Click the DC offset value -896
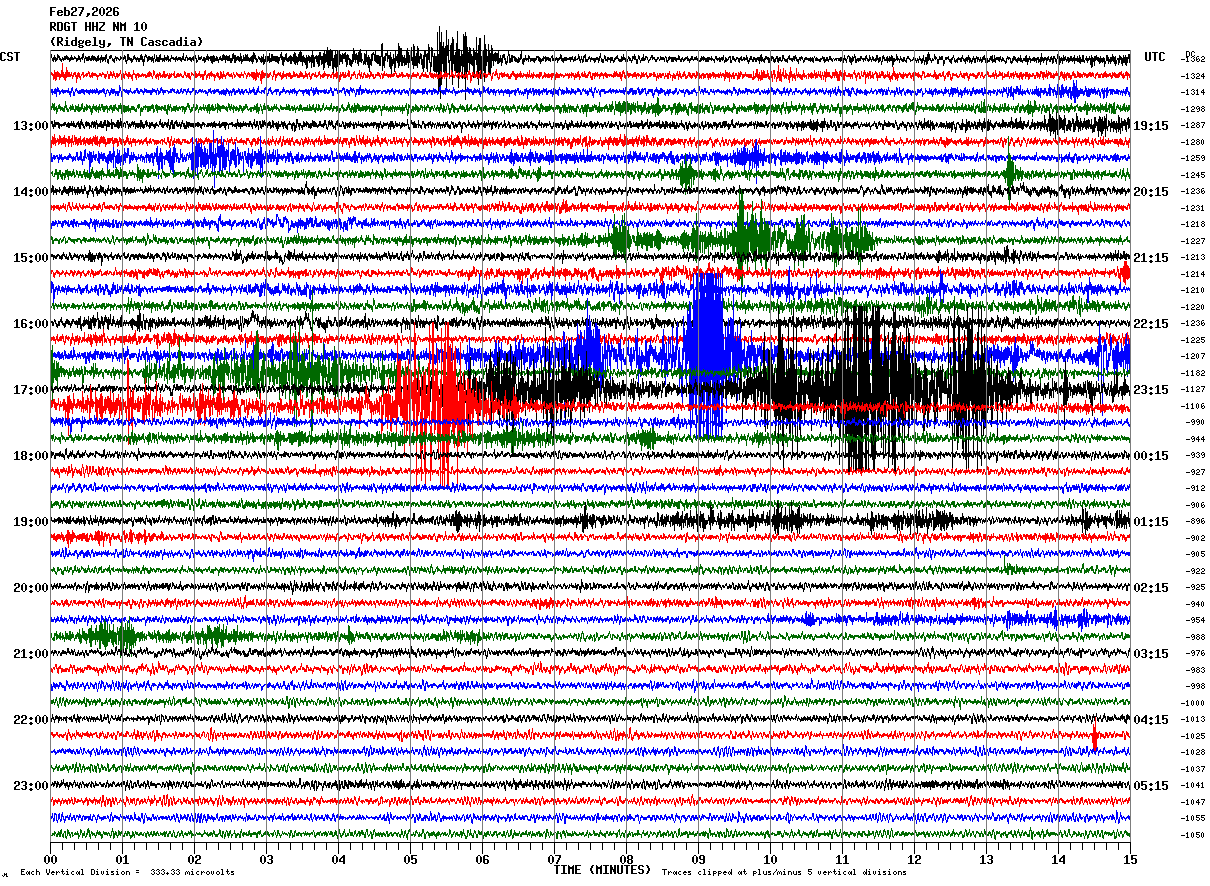 click(1194, 521)
